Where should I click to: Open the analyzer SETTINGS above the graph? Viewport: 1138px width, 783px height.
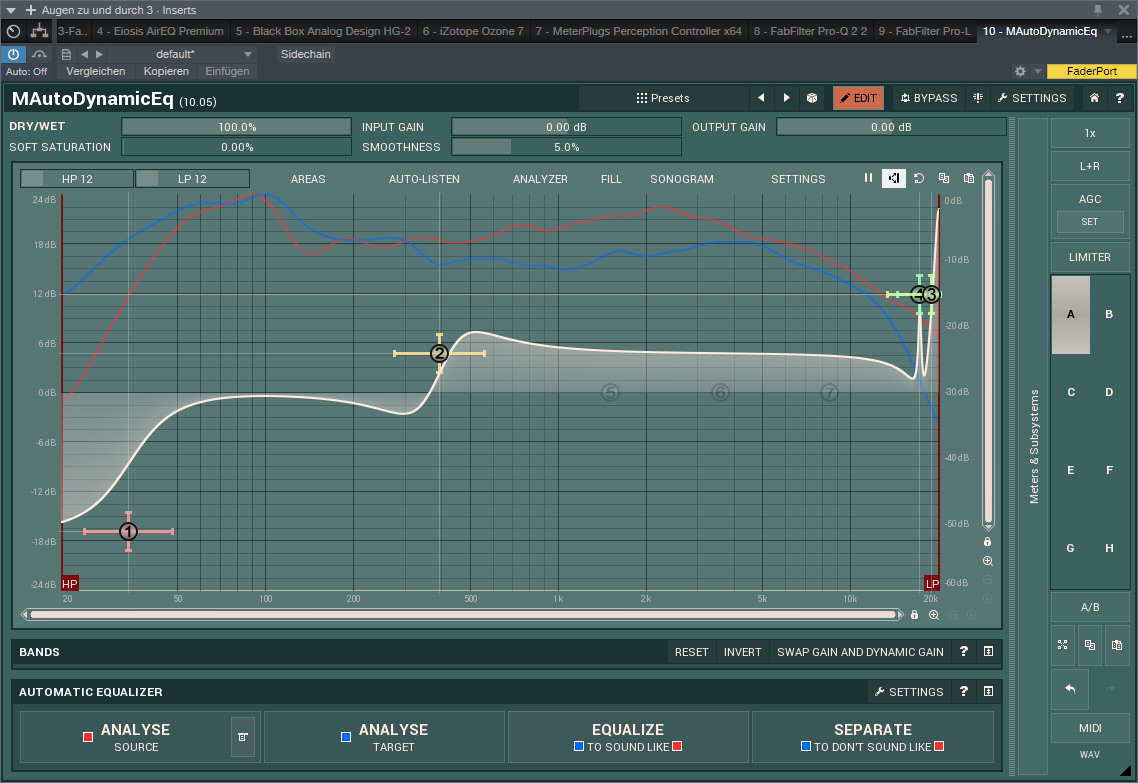coord(798,179)
